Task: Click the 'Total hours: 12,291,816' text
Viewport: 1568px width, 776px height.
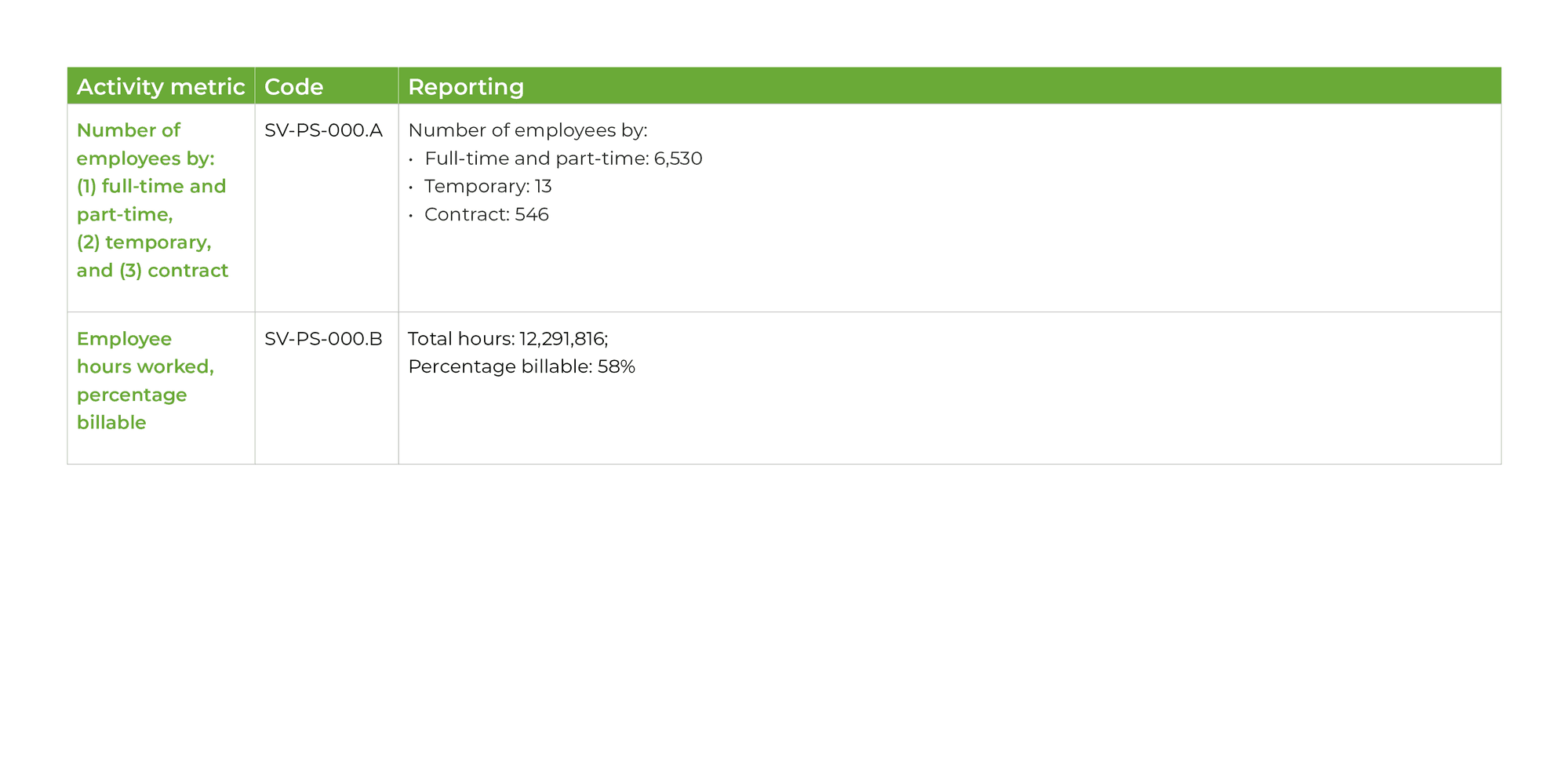Action: [x=508, y=339]
